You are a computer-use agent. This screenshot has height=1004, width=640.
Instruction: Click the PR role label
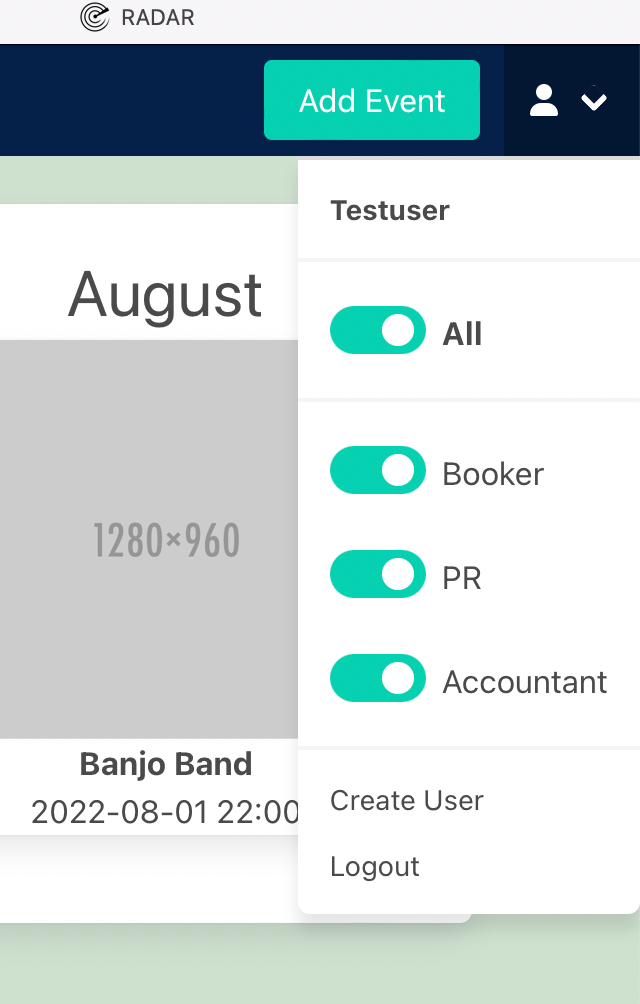(x=462, y=578)
